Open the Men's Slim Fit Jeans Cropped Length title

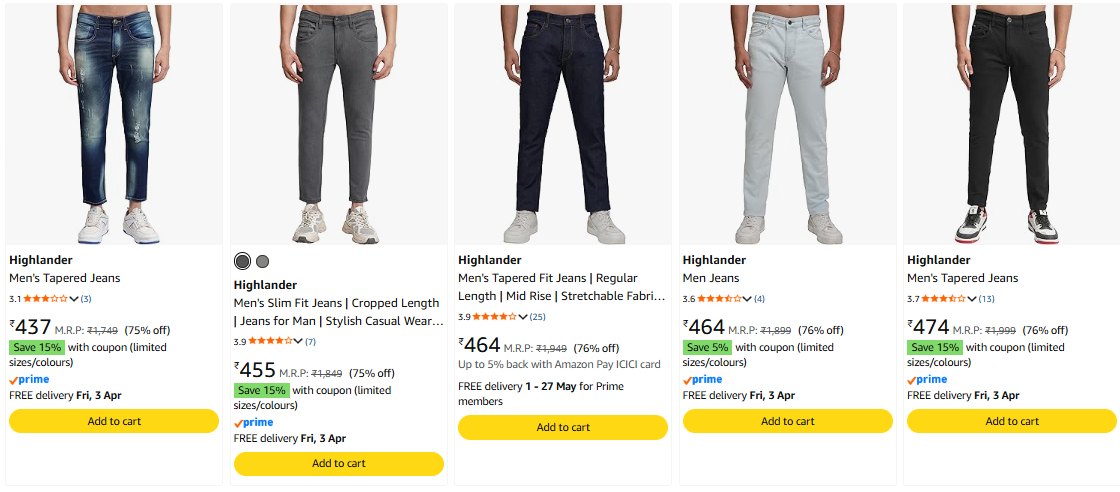coord(336,312)
